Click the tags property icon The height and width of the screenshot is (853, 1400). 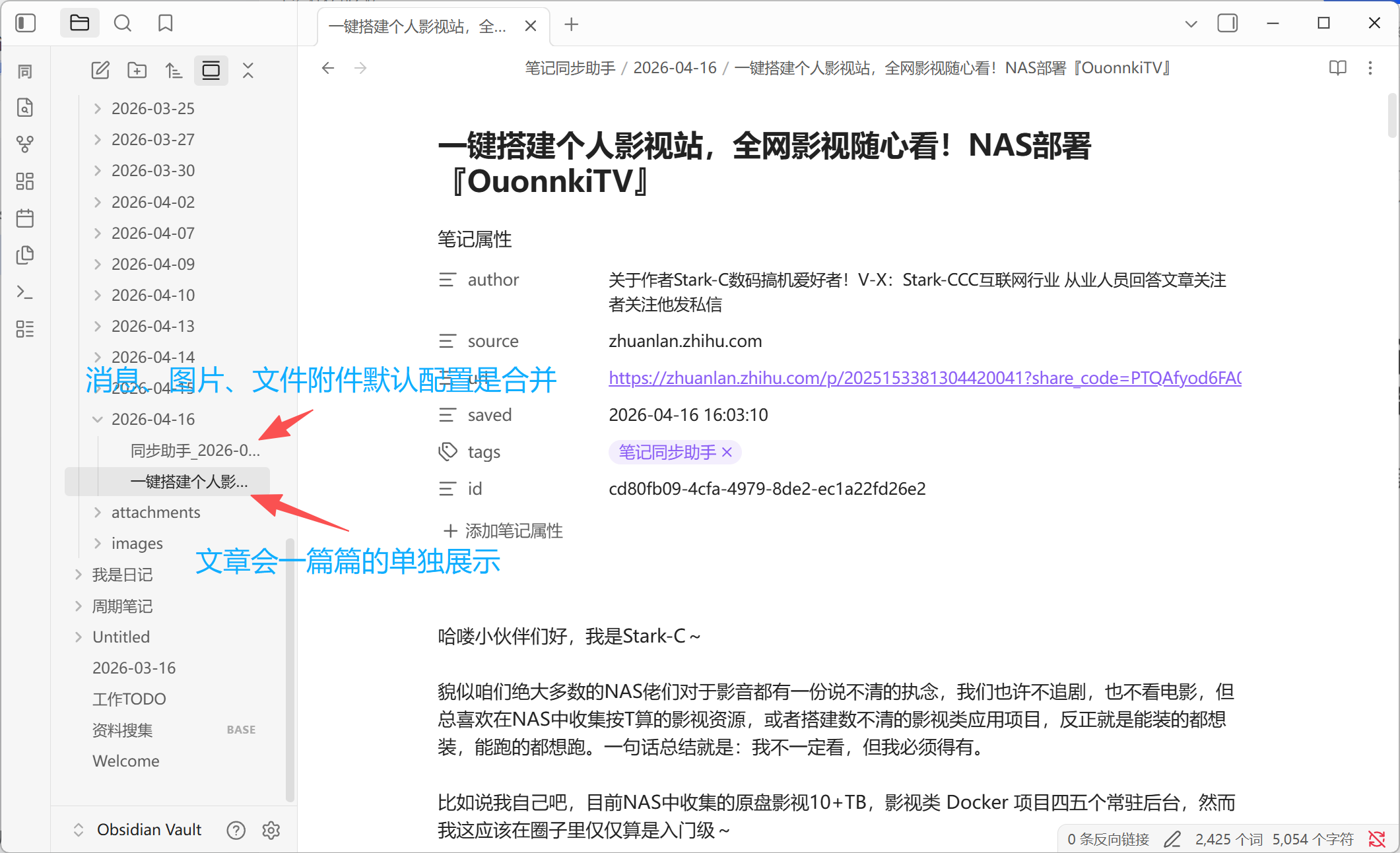[448, 452]
